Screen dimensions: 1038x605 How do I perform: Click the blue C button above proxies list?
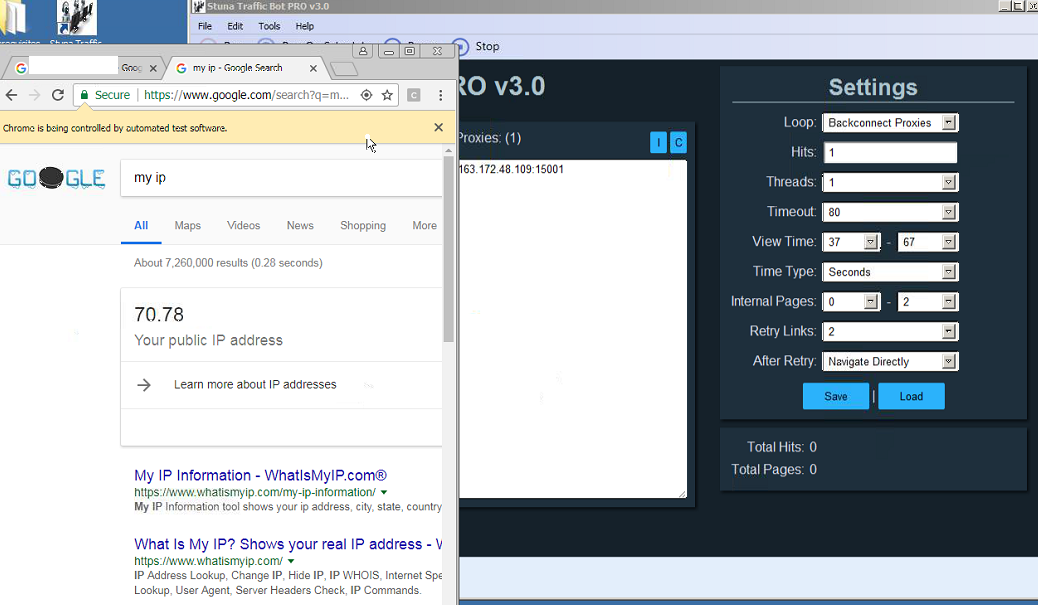click(679, 142)
